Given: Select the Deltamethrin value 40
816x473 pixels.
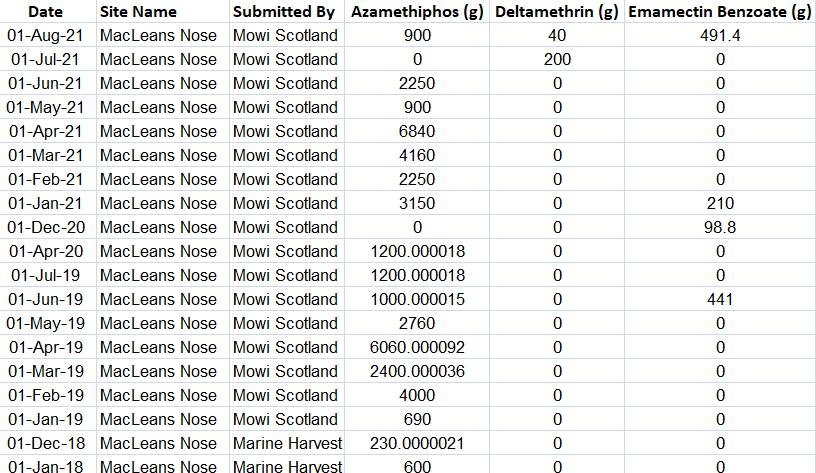Looking at the screenshot, I should (x=557, y=35).
